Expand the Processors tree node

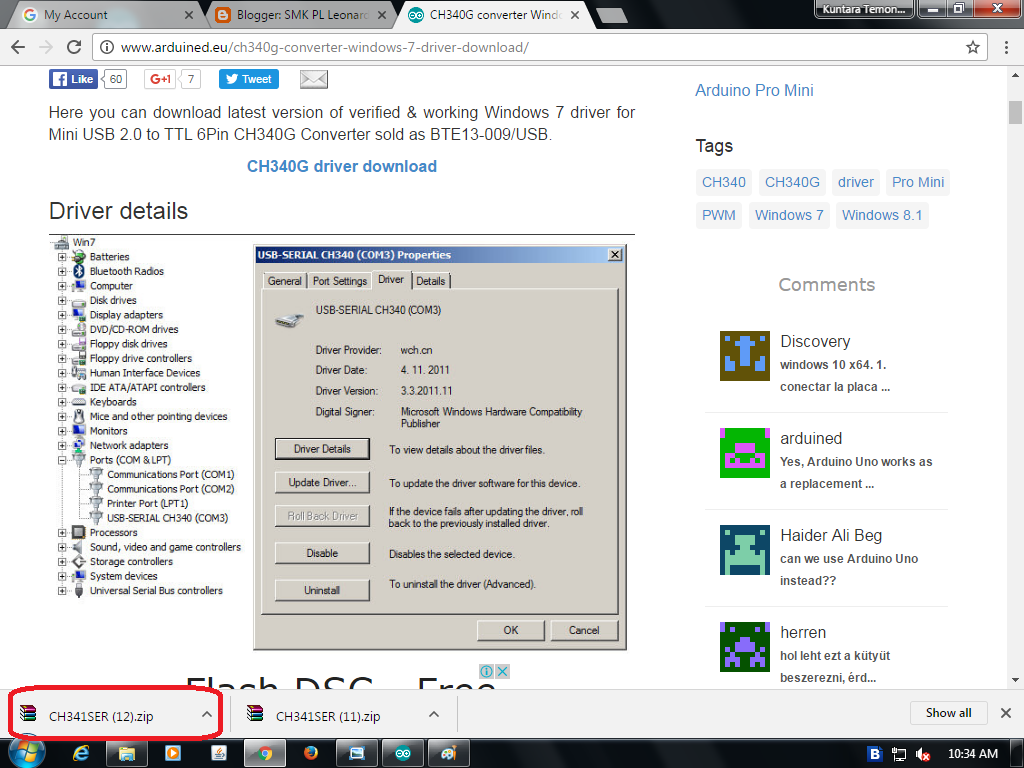click(62, 532)
